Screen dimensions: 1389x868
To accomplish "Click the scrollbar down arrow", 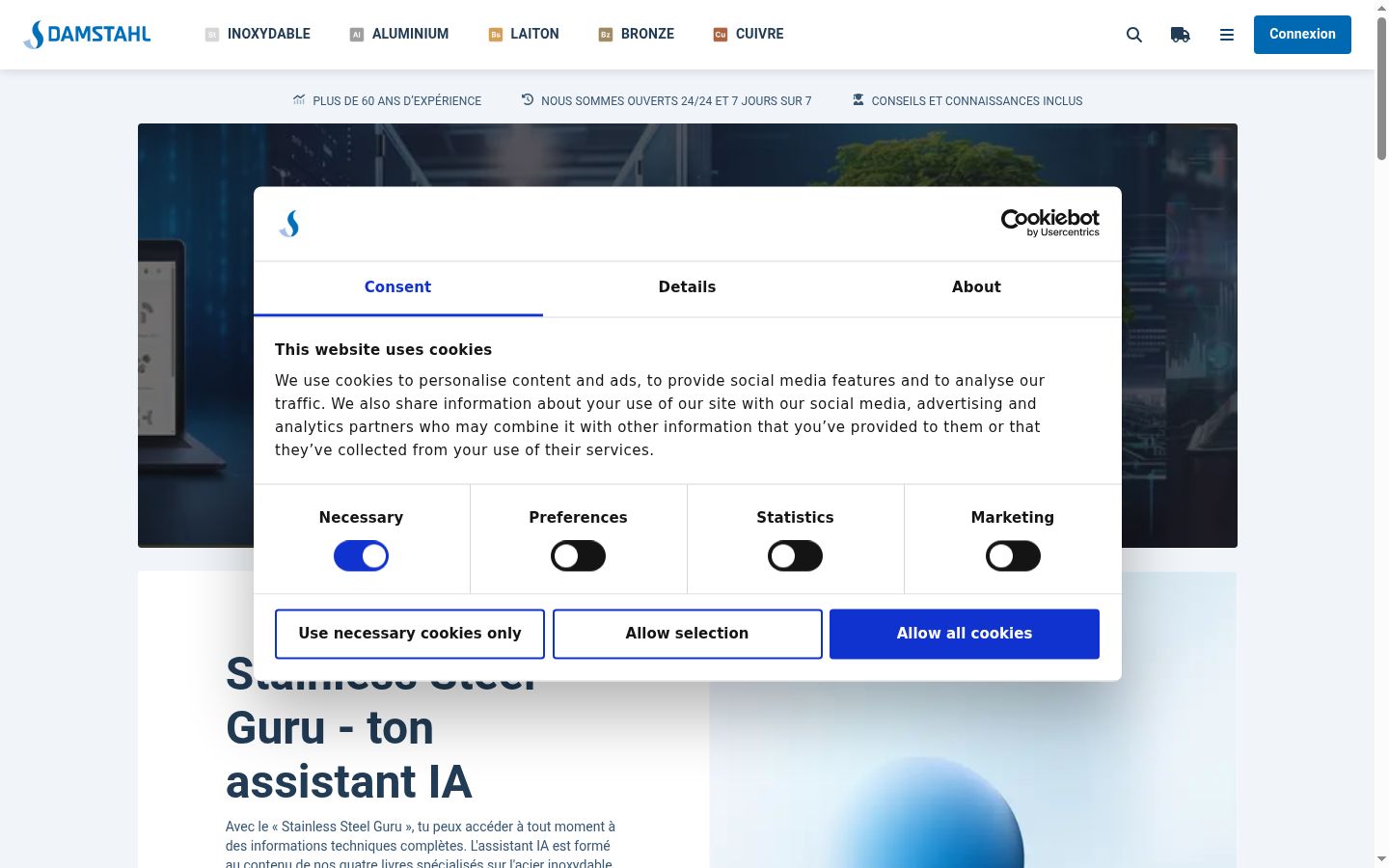I will point(1381,858).
